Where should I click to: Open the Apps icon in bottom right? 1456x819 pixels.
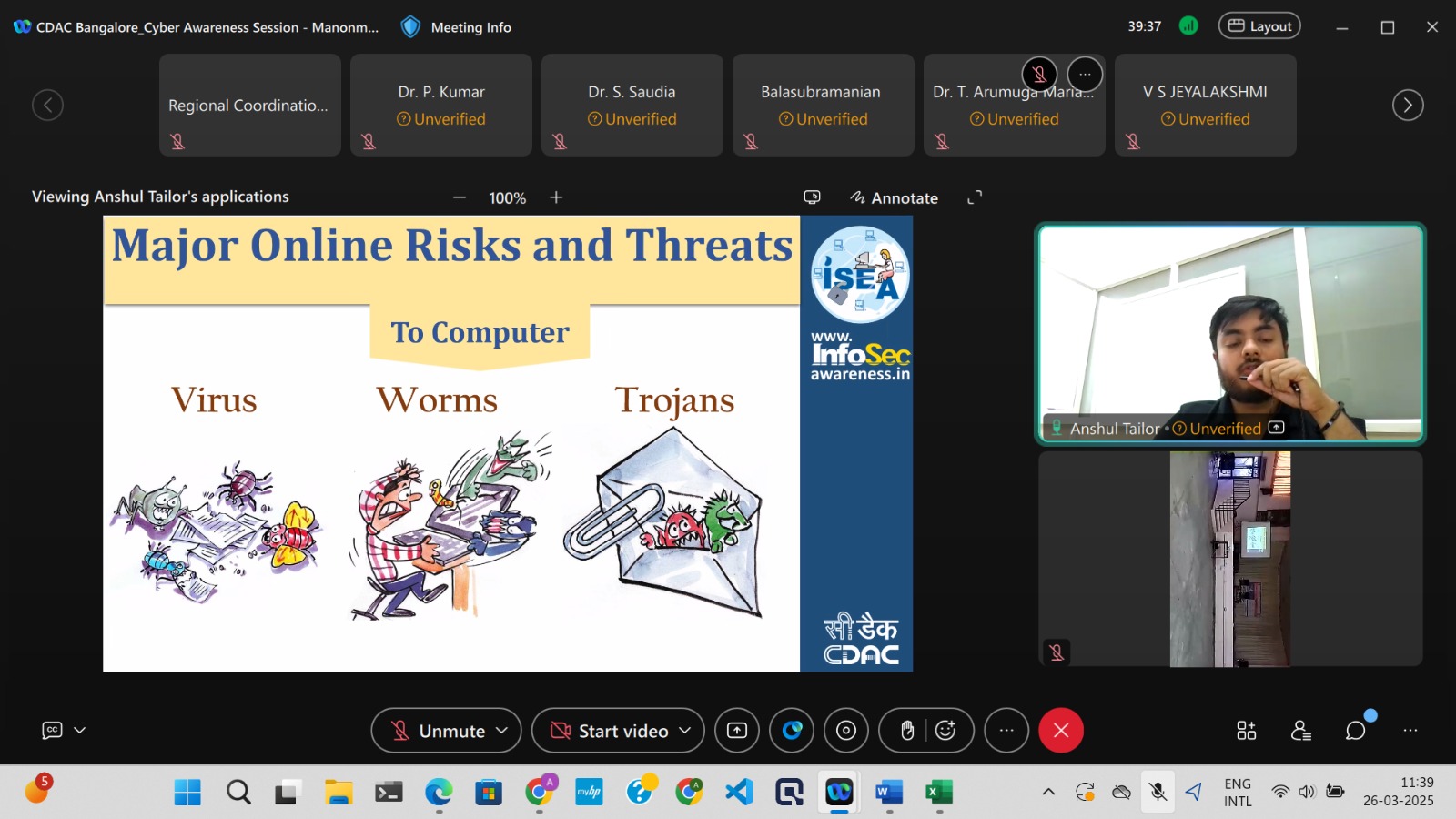(x=1246, y=731)
